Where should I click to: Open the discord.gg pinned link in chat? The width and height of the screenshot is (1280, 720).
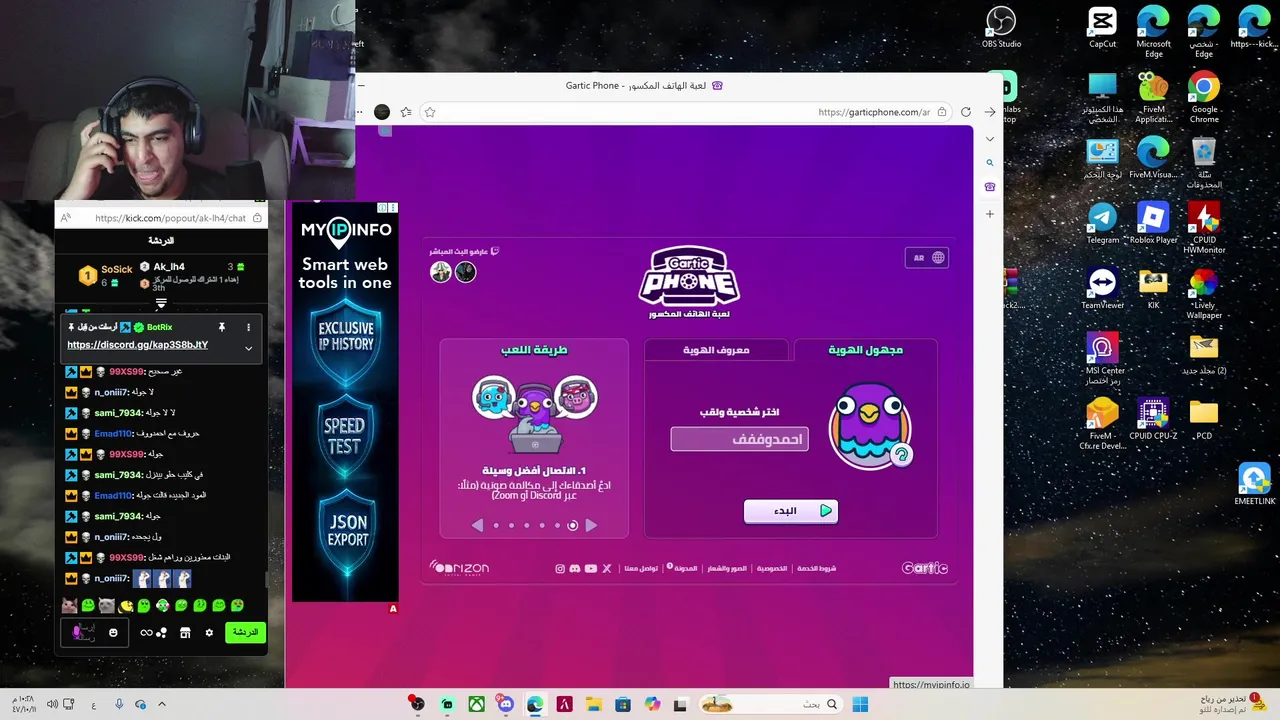coord(138,345)
